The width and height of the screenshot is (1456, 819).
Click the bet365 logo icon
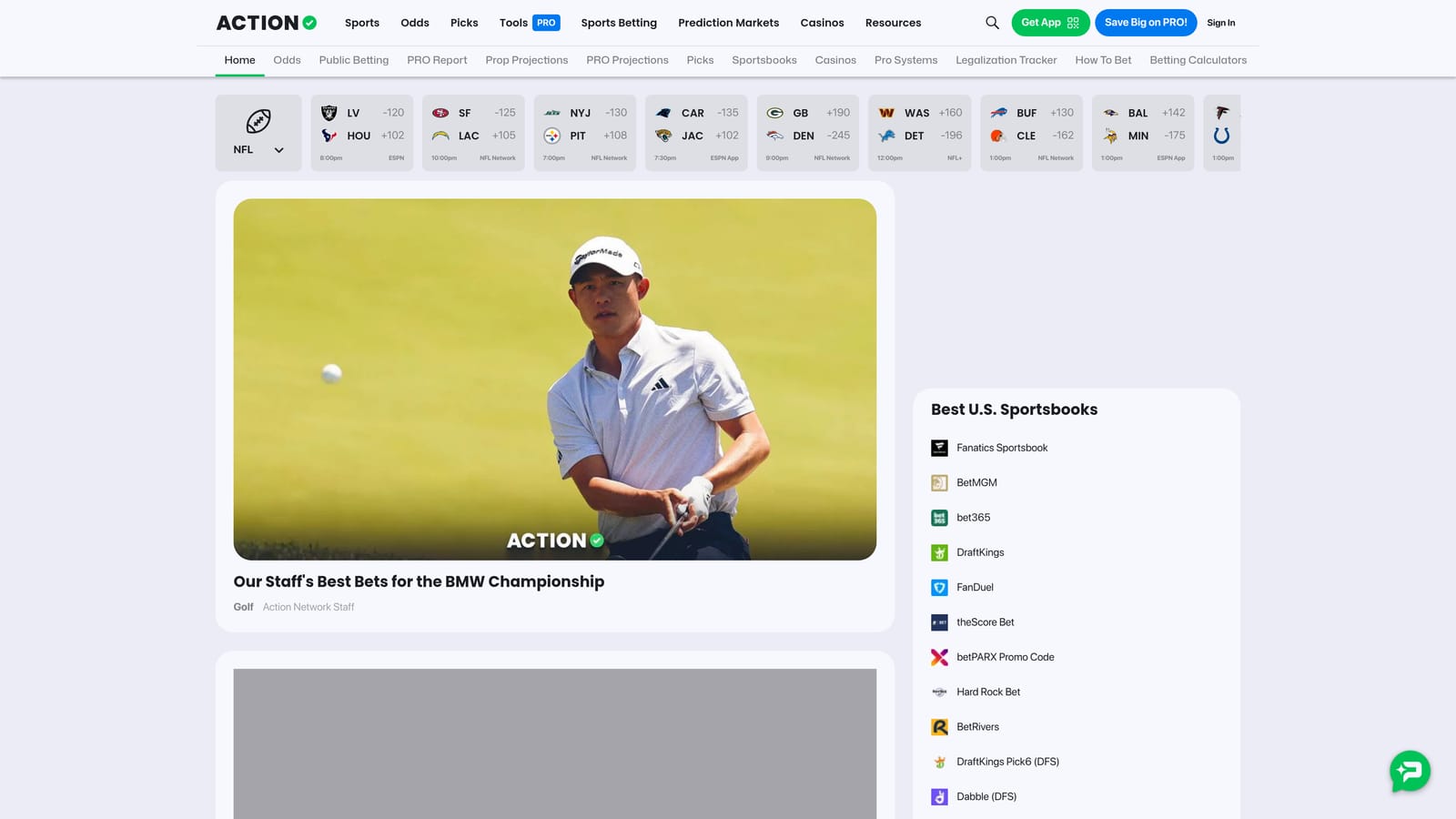click(939, 518)
